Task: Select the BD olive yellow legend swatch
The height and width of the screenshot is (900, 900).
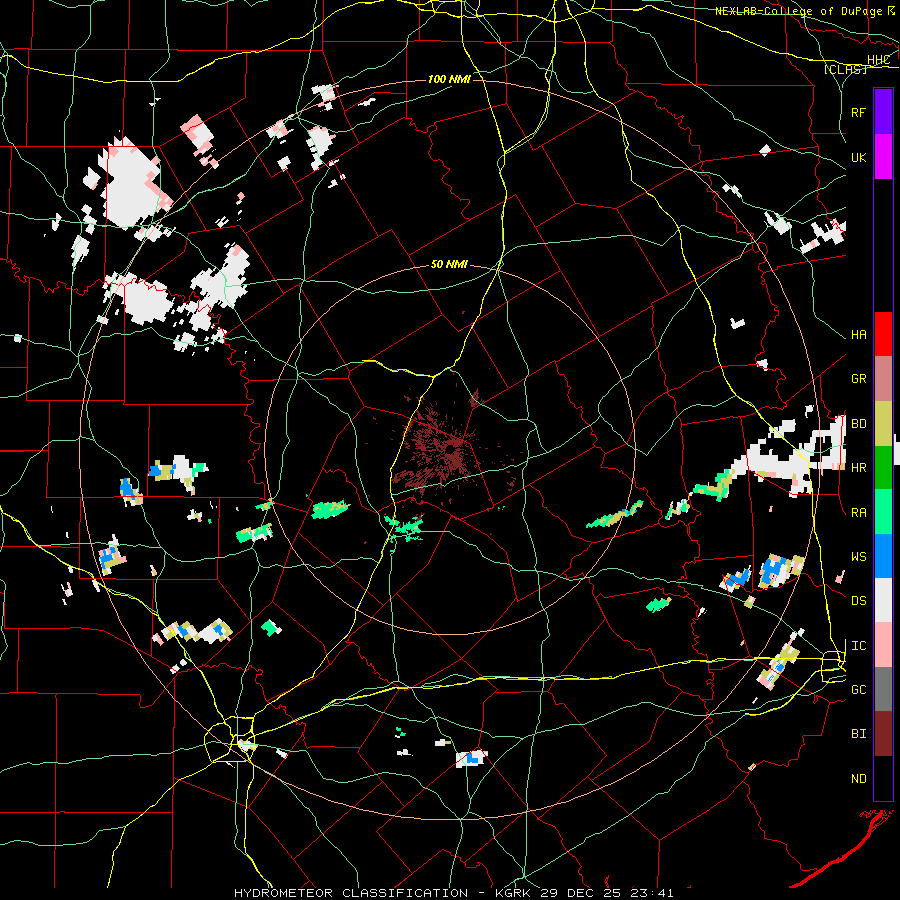Action: (883, 424)
